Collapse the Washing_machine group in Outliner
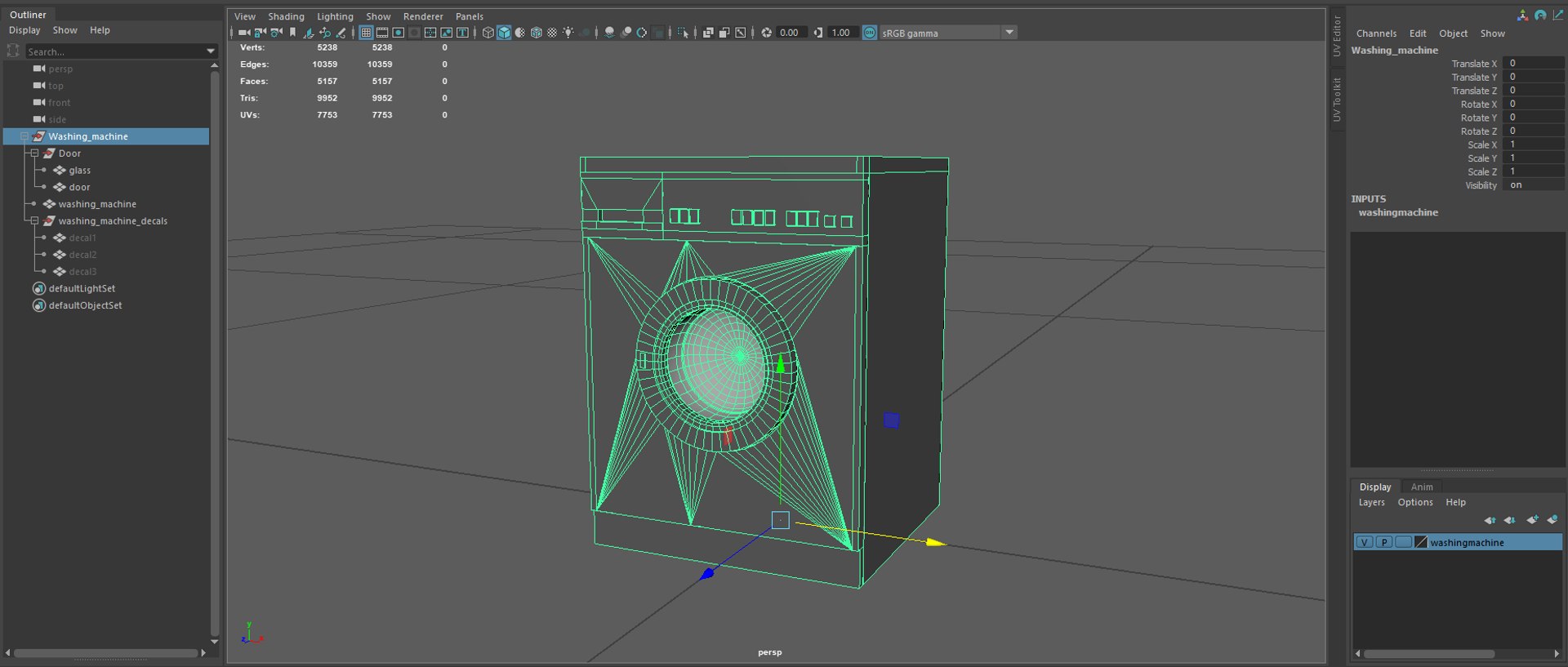Viewport: 1568px width, 667px height. click(x=24, y=136)
